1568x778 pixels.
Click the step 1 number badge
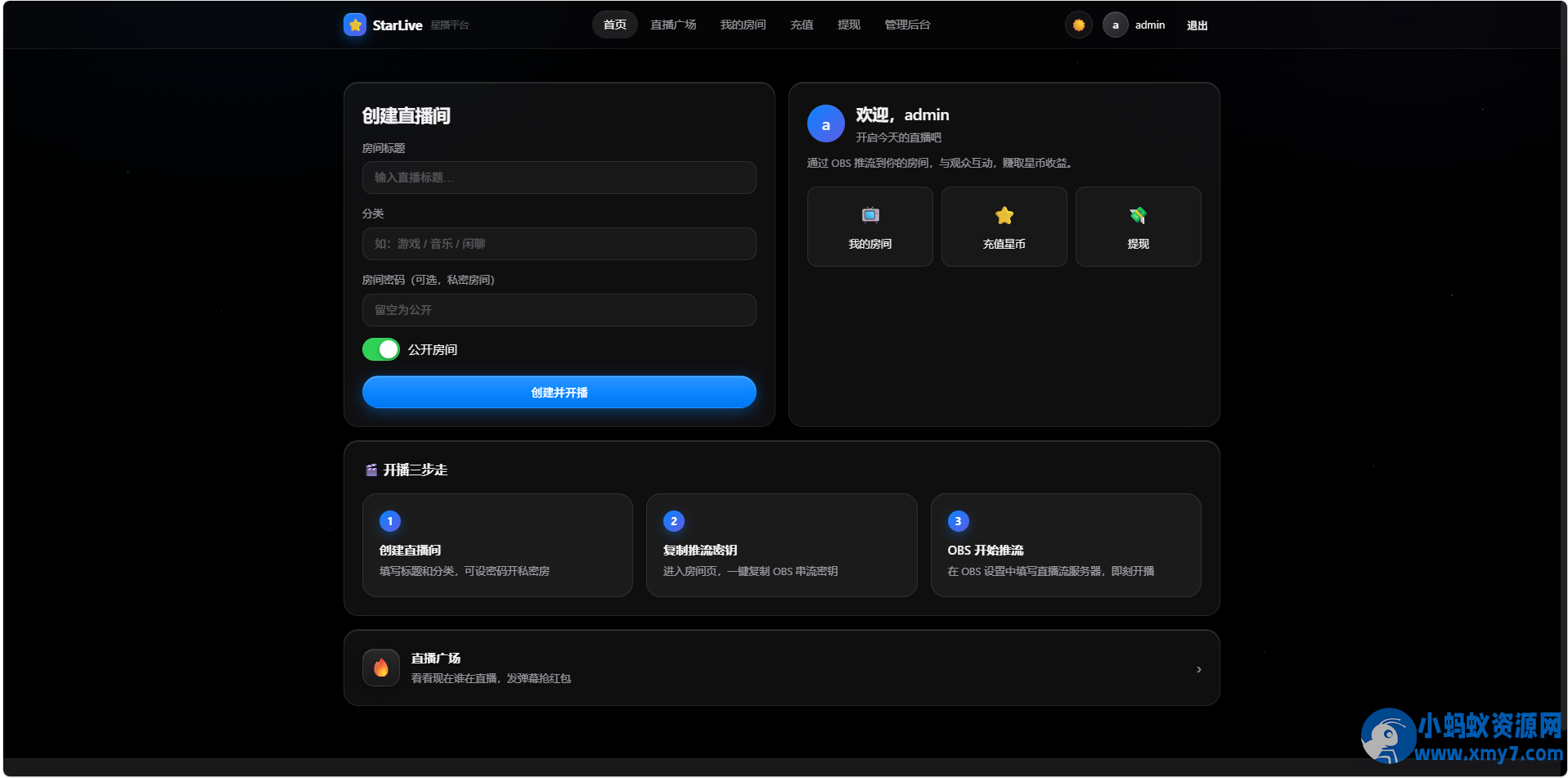tap(390, 521)
